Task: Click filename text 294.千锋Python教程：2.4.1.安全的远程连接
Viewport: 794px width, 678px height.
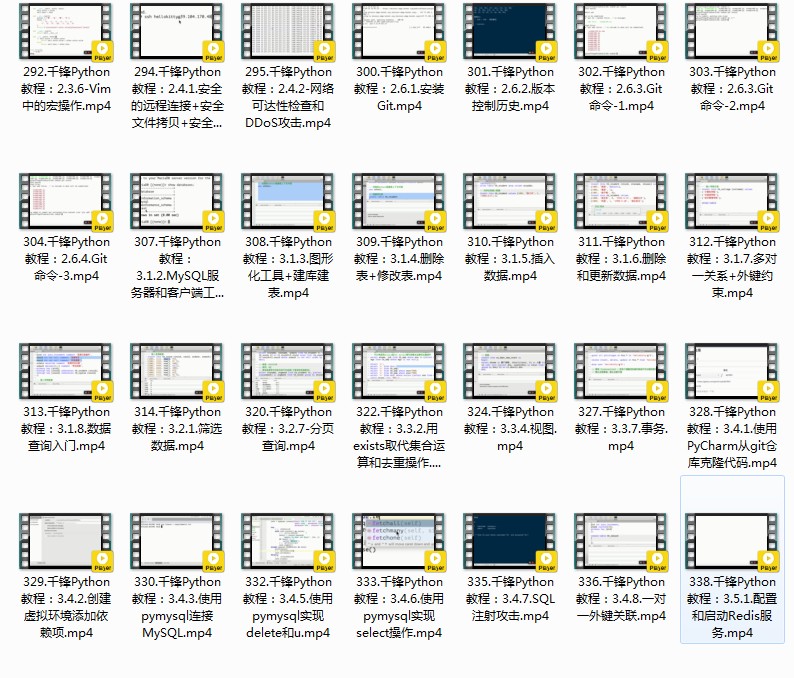Action: point(177,97)
